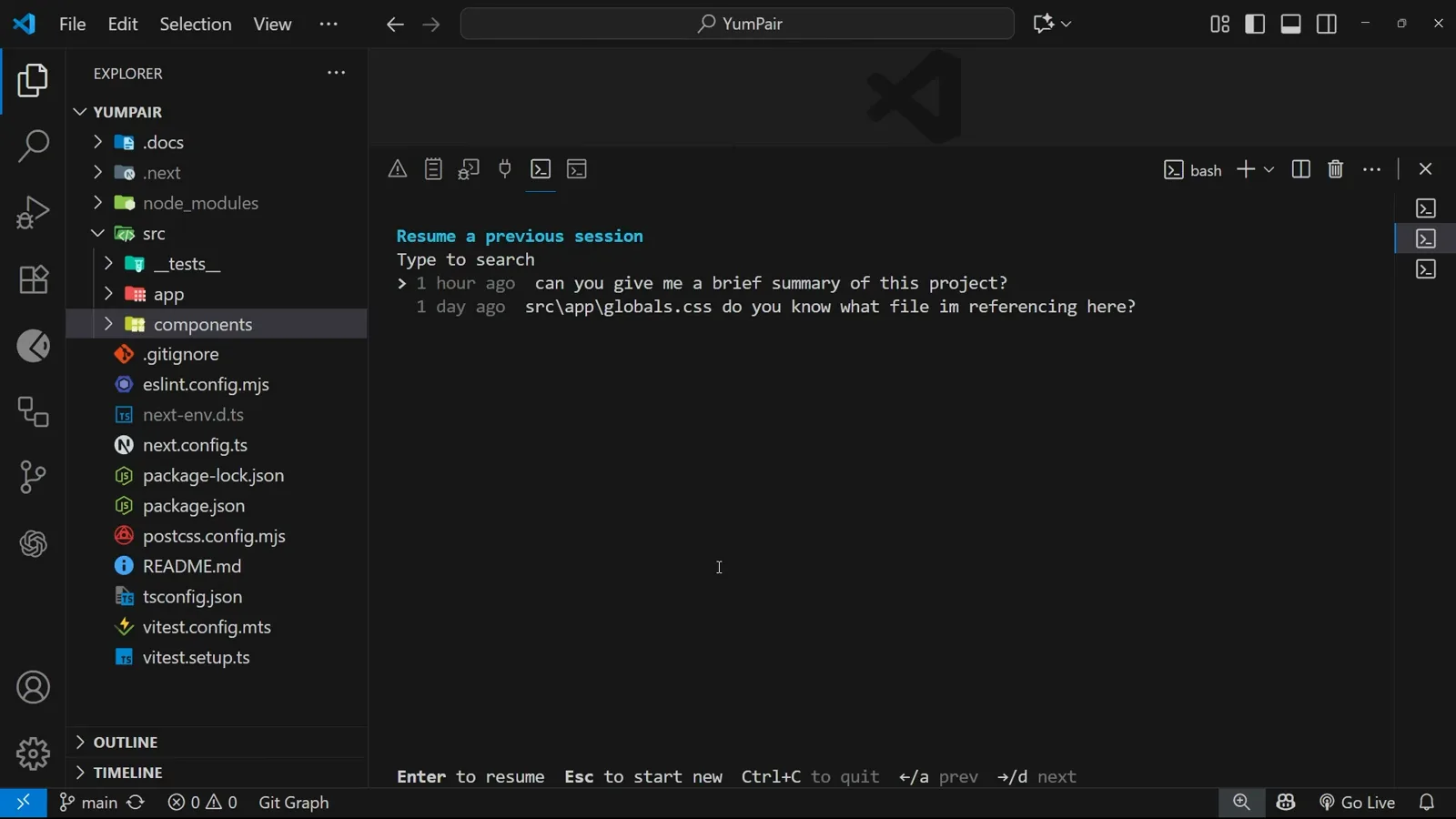Open the Copilot chat dropdown chevron
Image resolution: width=1456 pixels, height=819 pixels.
pyautogui.click(x=1066, y=24)
